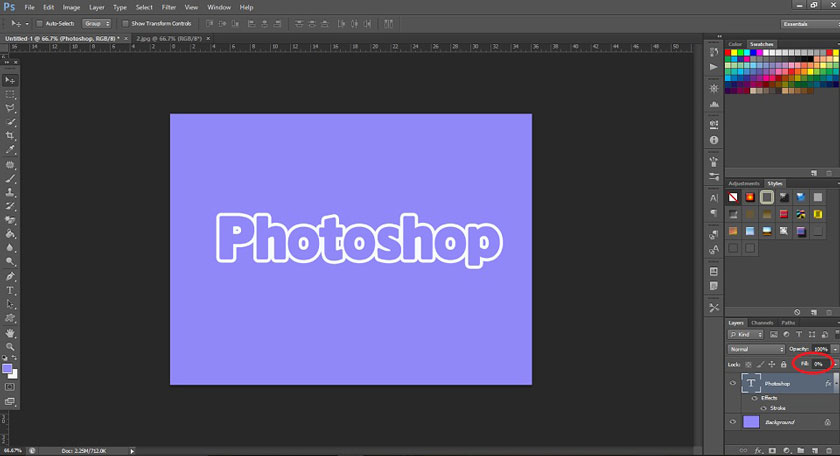Toggle visibility of Stroke effect
The image size is (840, 456).
tap(763, 408)
